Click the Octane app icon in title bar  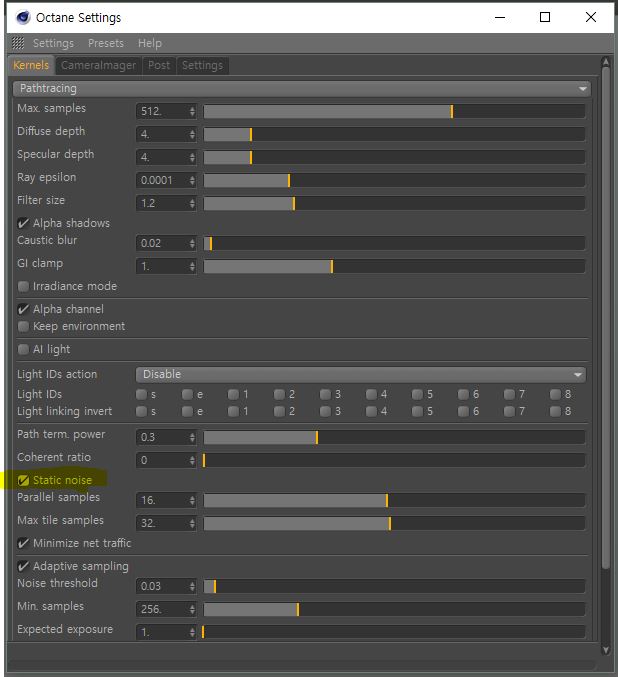pos(23,18)
